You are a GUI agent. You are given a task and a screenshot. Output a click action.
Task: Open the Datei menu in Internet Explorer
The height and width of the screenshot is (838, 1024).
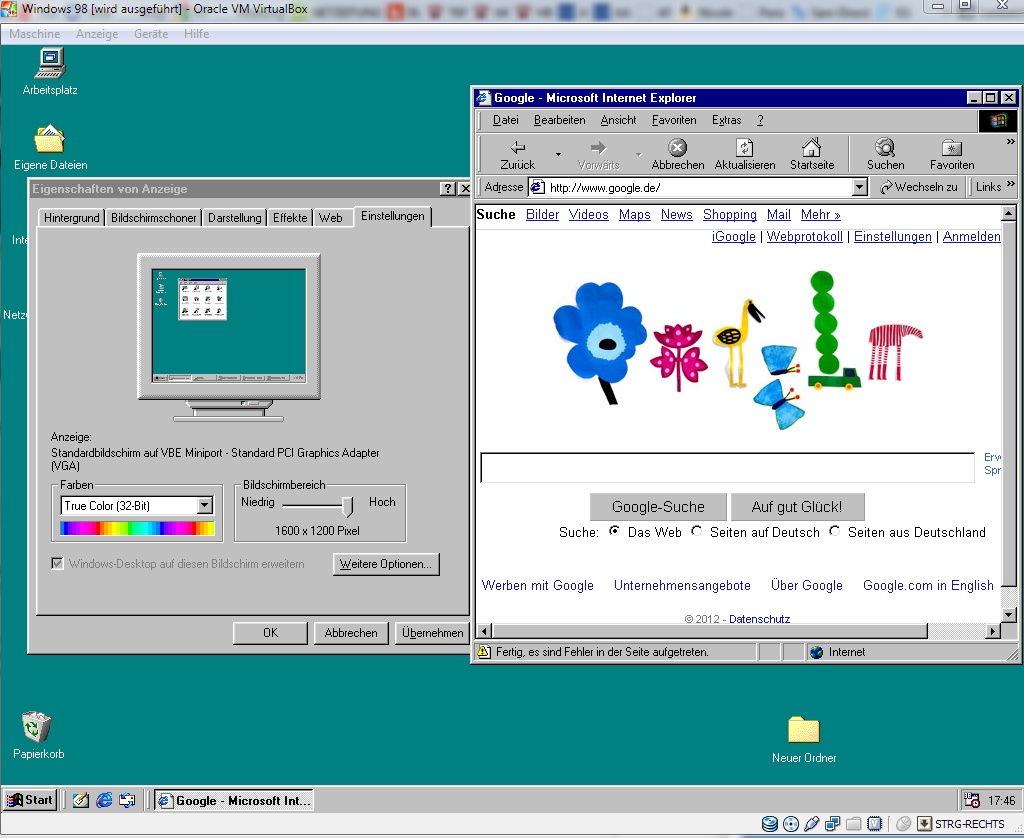coord(505,120)
